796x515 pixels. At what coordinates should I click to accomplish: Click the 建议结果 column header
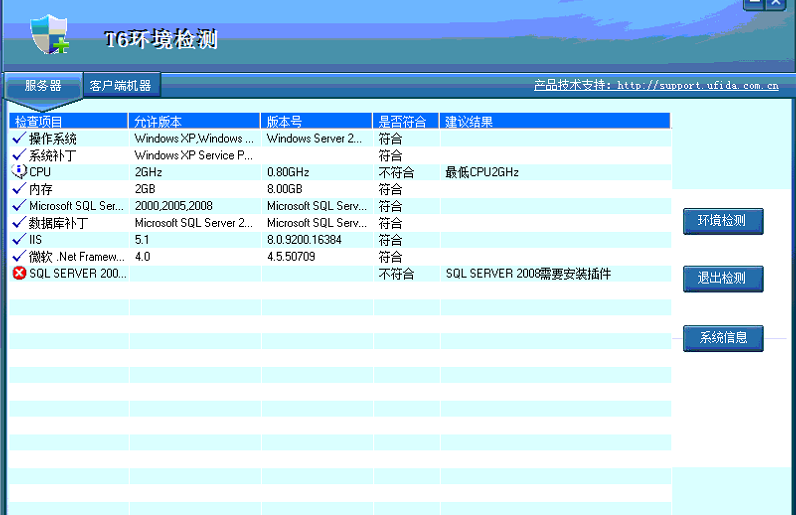coord(555,121)
